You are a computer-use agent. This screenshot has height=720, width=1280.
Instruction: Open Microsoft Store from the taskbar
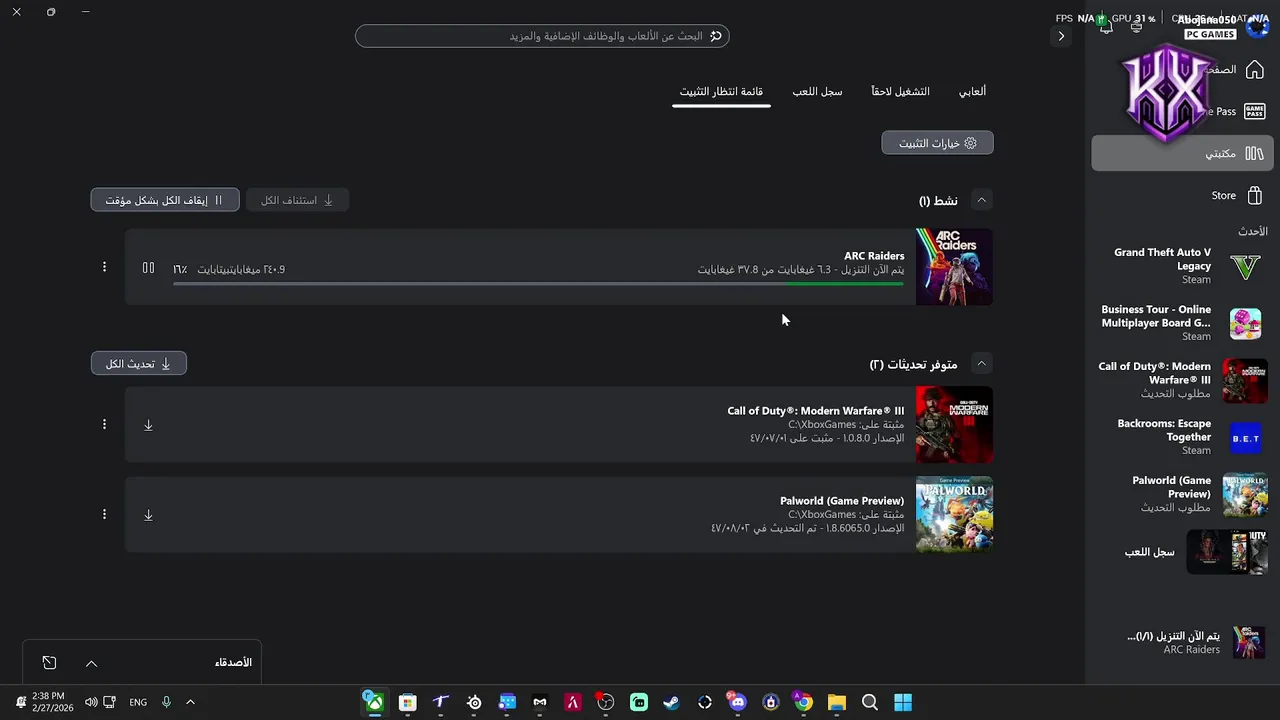pos(407,703)
